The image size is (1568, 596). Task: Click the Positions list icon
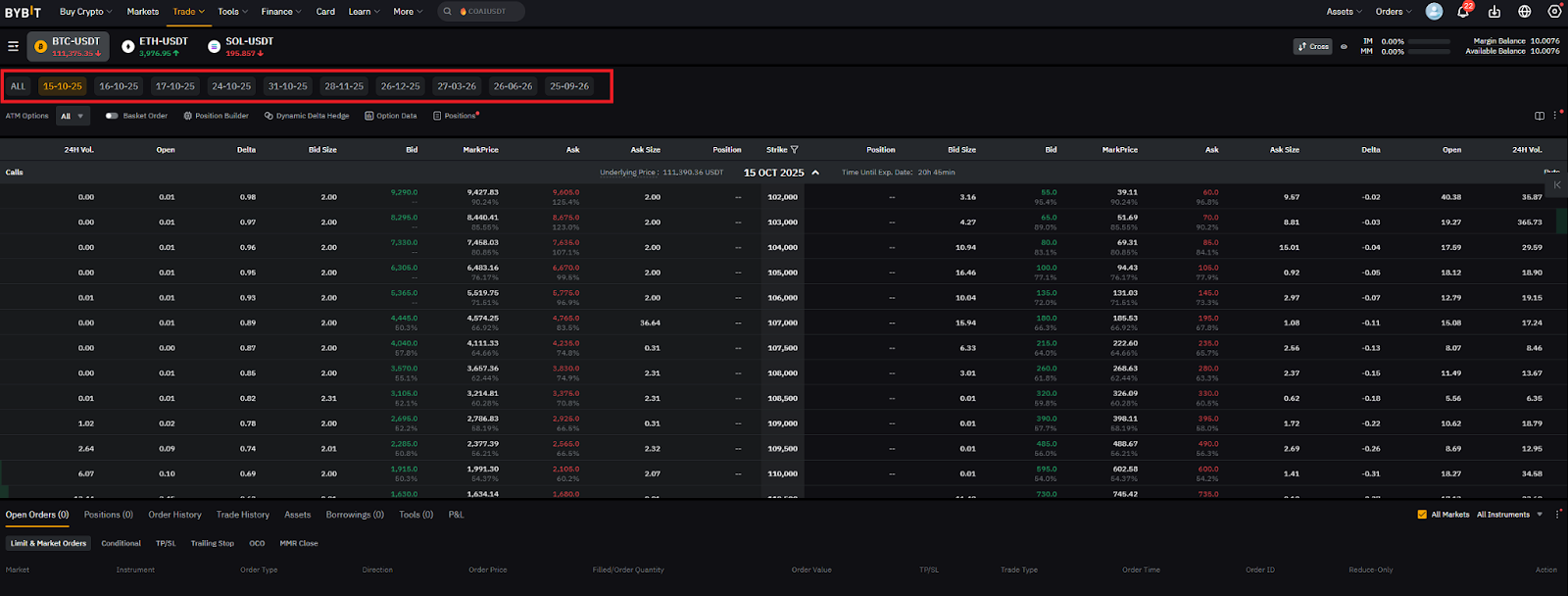pyautogui.click(x=437, y=116)
